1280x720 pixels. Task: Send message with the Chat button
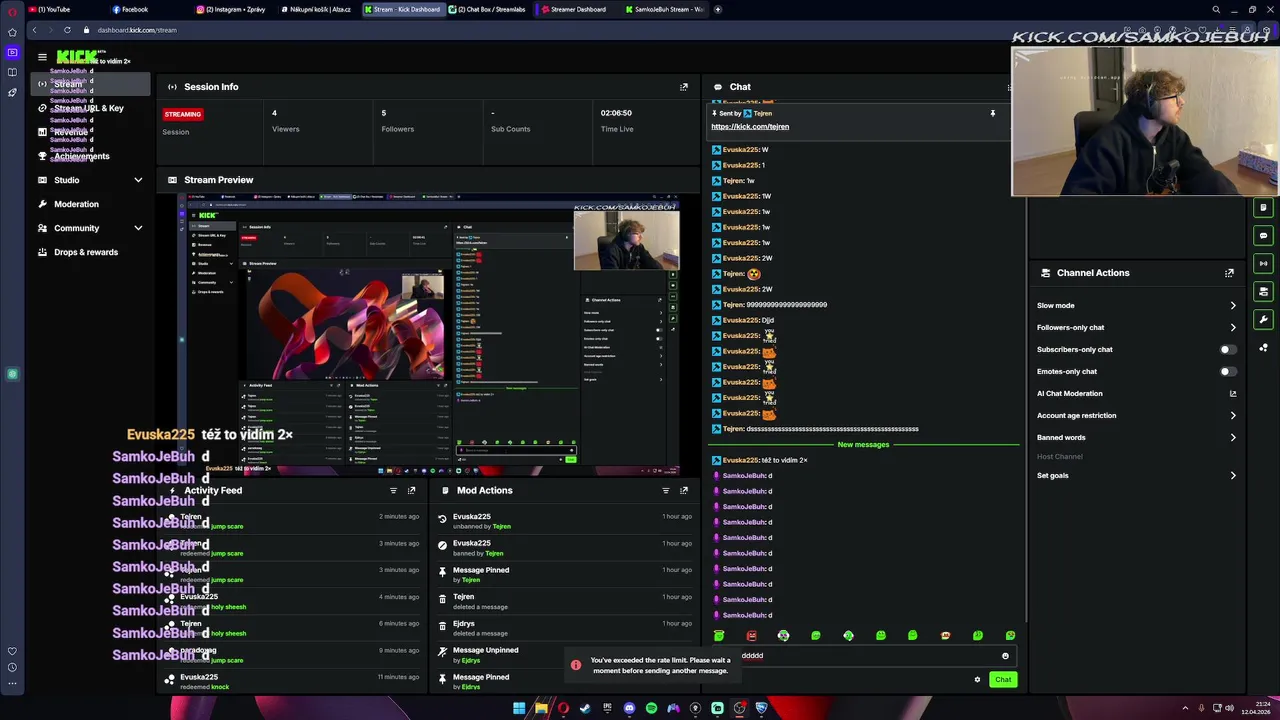(1003, 680)
